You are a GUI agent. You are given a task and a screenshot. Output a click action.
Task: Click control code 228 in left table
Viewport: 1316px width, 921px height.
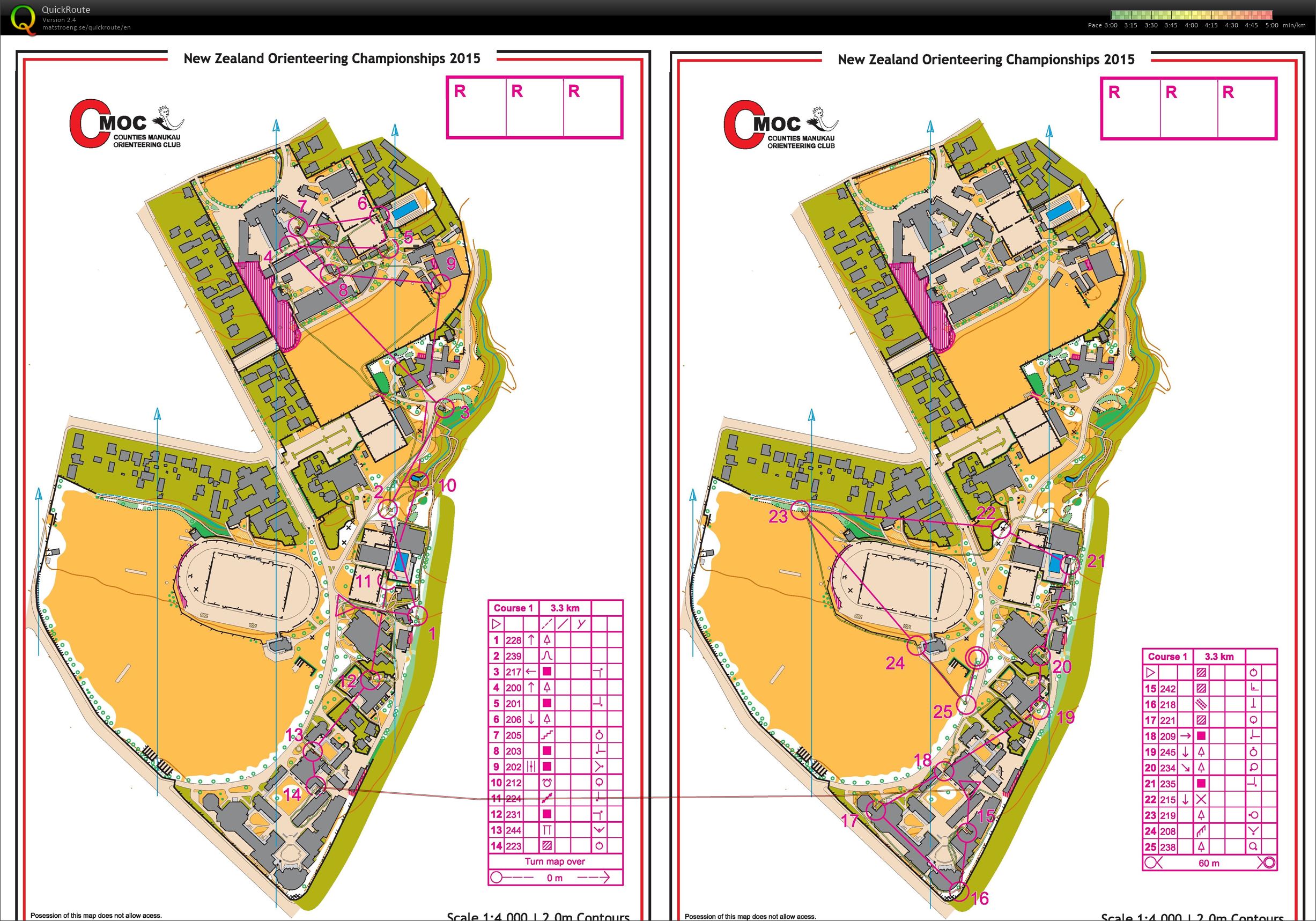click(x=514, y=640)
